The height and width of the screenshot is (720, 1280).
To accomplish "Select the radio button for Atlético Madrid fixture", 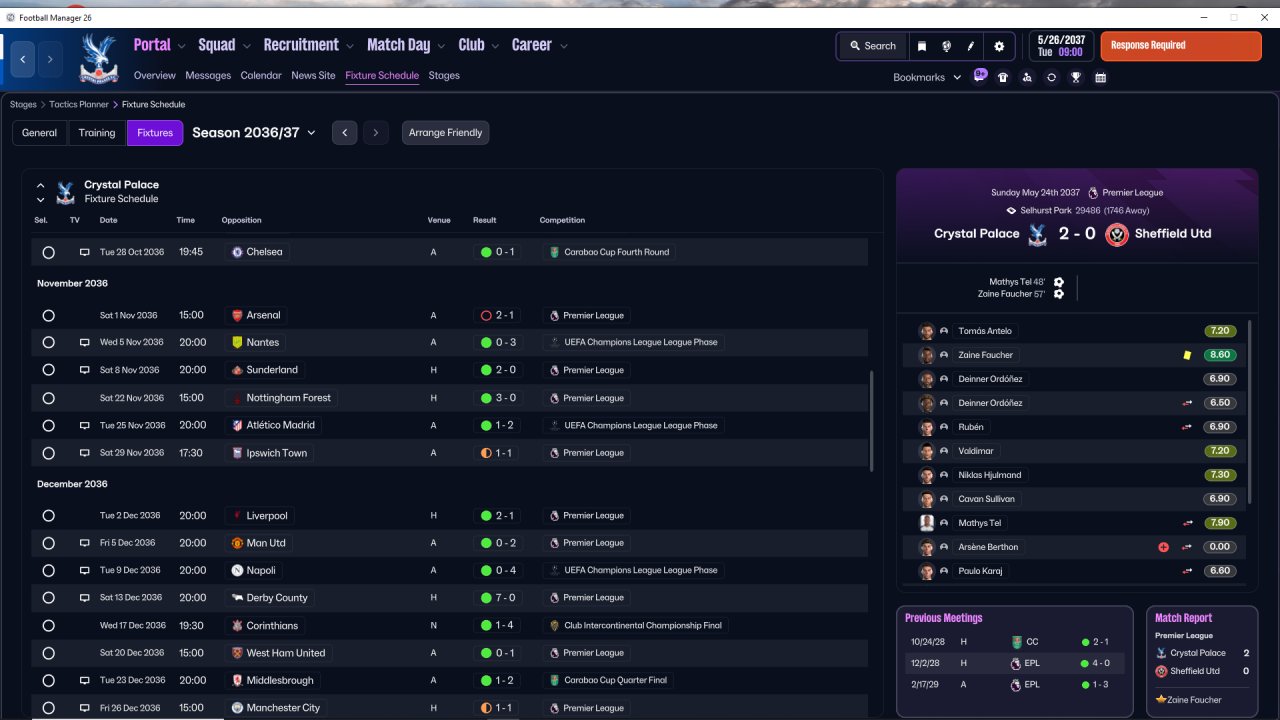I will [x=48, y=426].
